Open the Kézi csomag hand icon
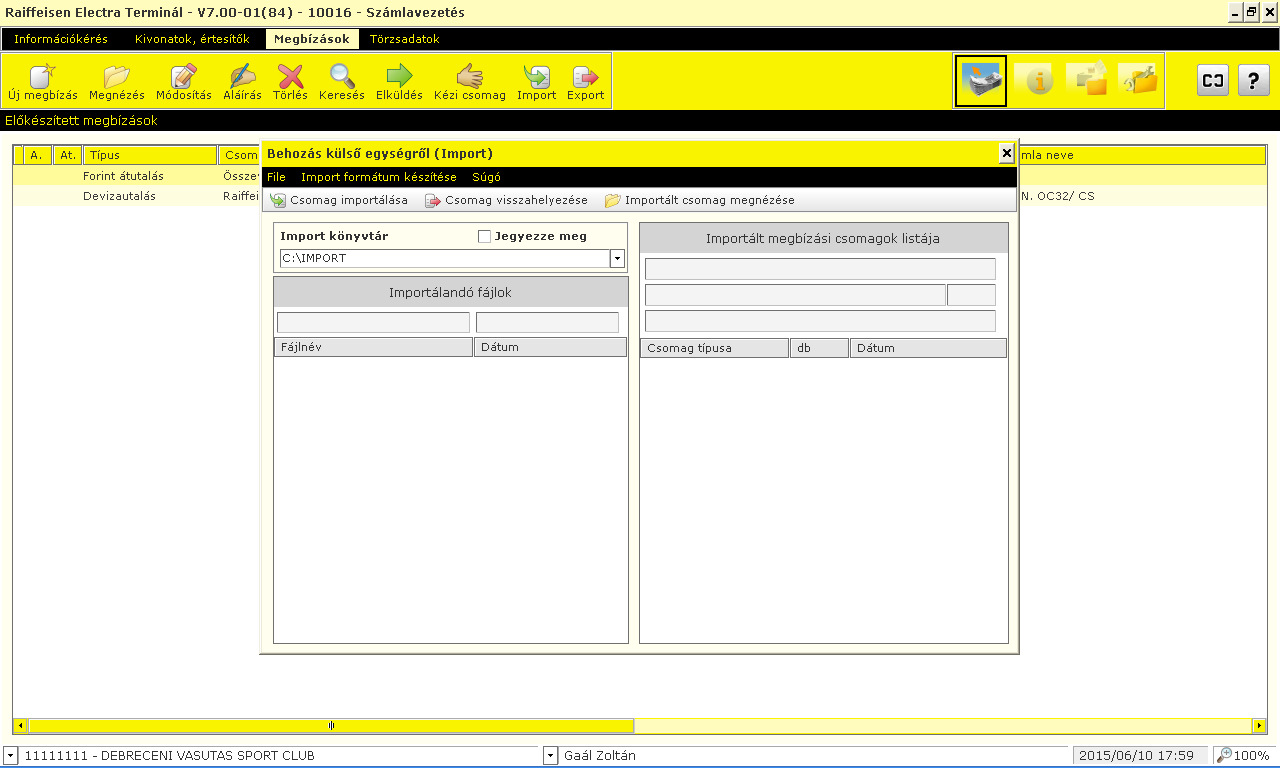This screenshot has height=768, width=1280. (x=470, y=81)
